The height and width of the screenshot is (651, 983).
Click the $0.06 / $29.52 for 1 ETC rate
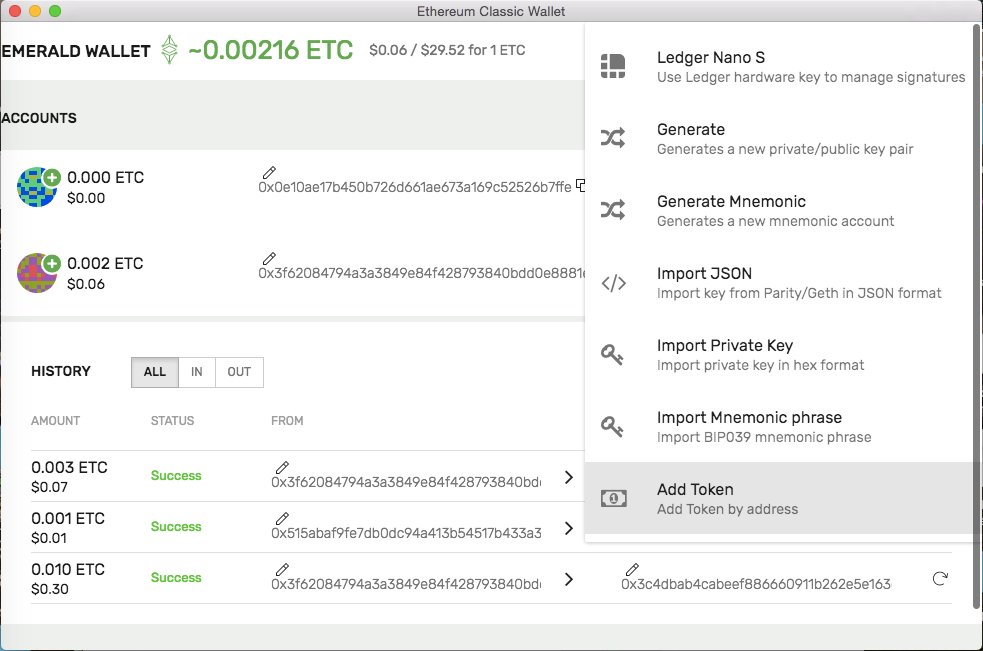pos(447,50)
